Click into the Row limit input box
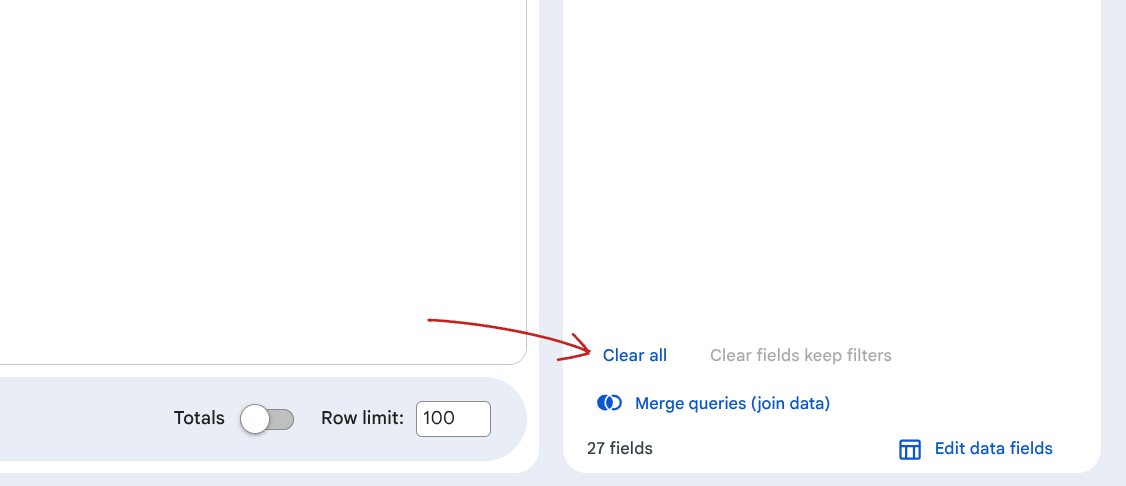Screen dimensions: 1126x486 (x=453, y=418)
